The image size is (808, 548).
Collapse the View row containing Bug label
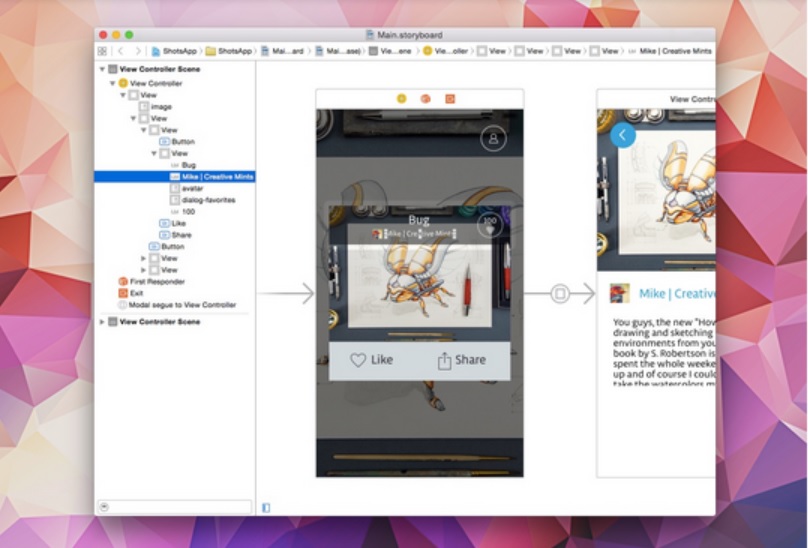tap(154, 154)
